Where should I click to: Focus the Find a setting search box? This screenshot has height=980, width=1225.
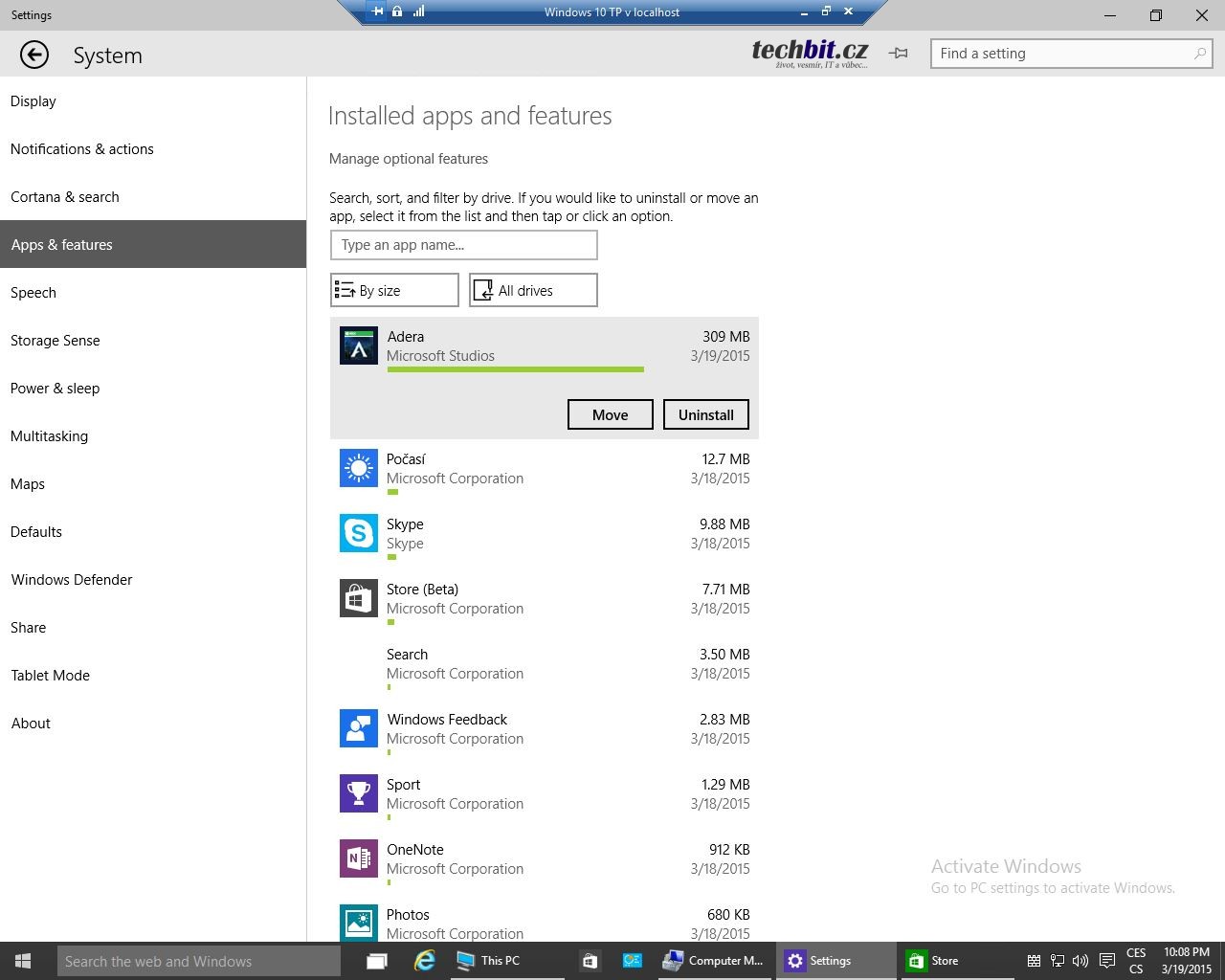1062,54
